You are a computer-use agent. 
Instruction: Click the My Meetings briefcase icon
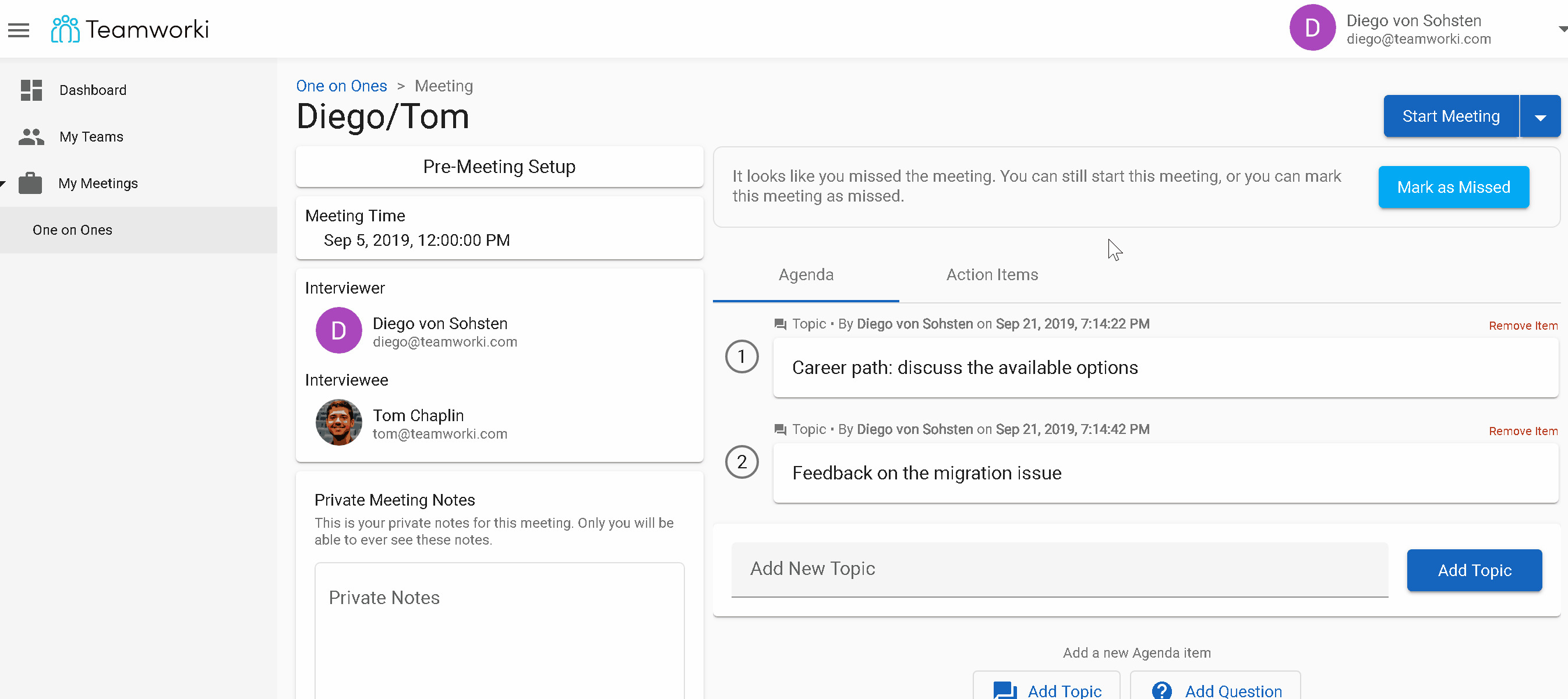point(30,183)
